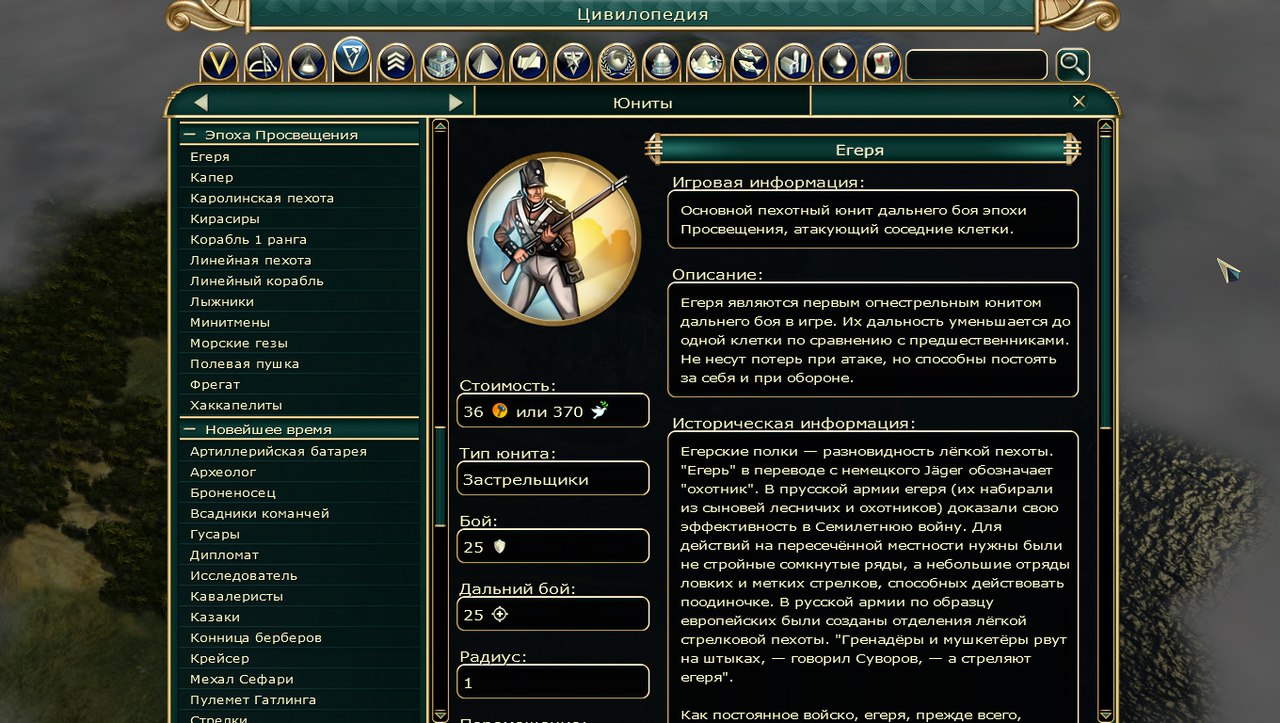
Task: Collapse the Новейшее время section
Action: (189, 430)
